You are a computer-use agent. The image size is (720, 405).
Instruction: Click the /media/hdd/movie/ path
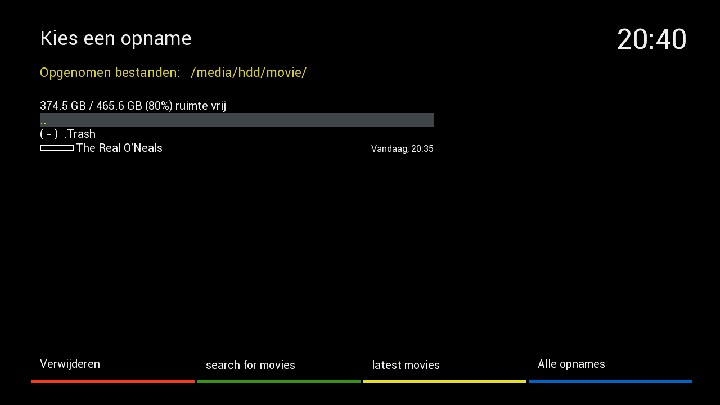[x=249, y=73]
